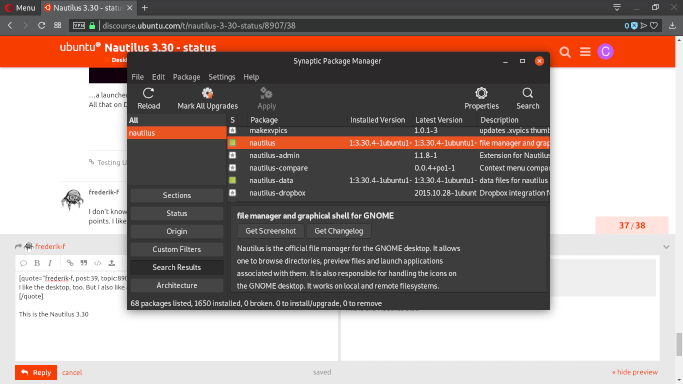Image resolution: width=683 pixels, height=384 pixels.
Task: Click the Status filter button
Action: (177, 213)
